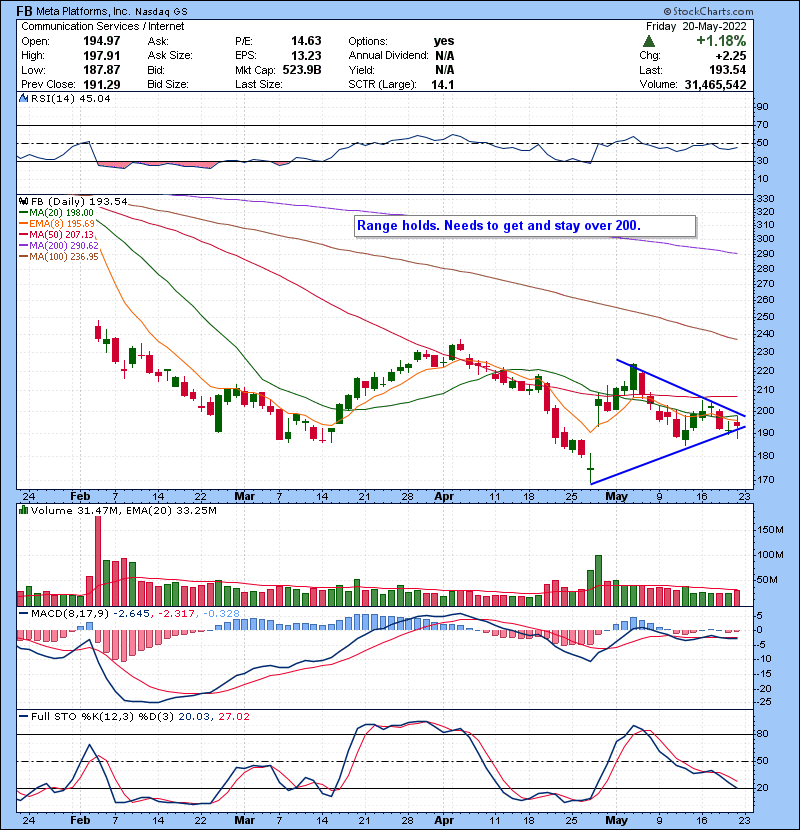Click the RSI 70 level axis label

762,125
